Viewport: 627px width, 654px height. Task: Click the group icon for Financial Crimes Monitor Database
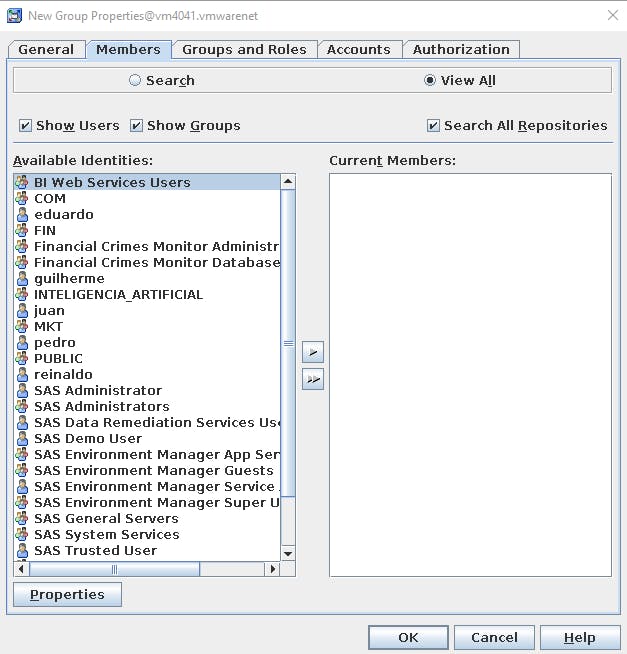pyautogui.click(x=22, y=262)
